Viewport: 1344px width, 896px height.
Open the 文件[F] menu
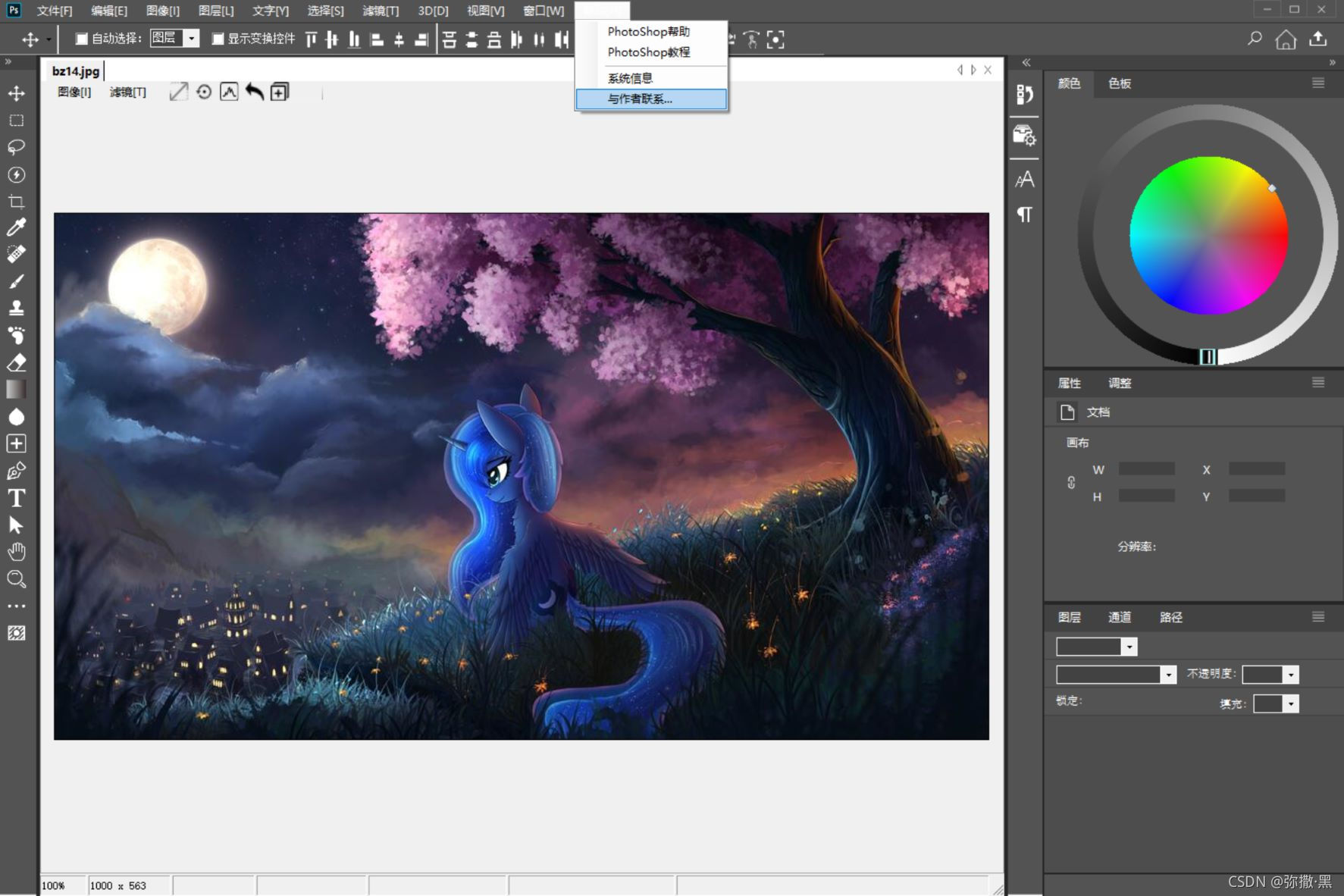(x=55, y=11)
